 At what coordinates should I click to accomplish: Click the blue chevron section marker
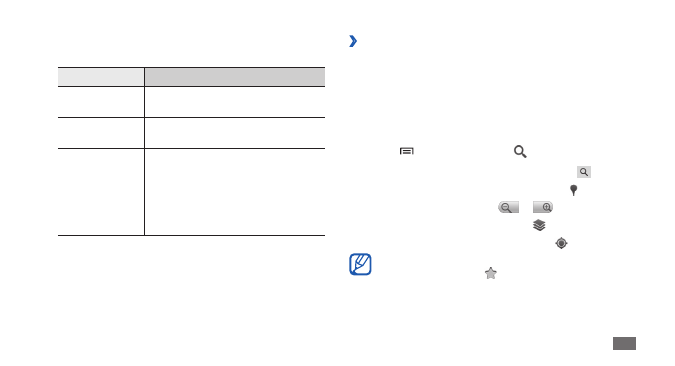pos(353,41)
